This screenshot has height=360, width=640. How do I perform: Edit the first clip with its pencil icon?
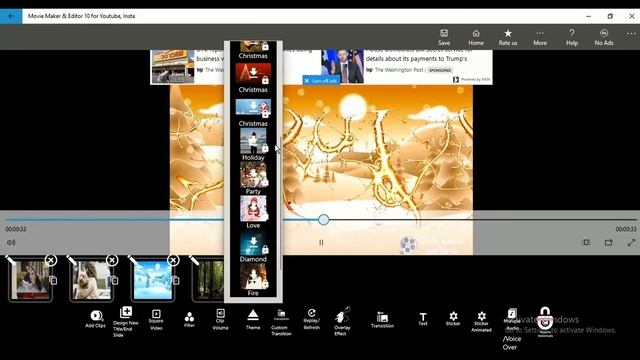10,260
